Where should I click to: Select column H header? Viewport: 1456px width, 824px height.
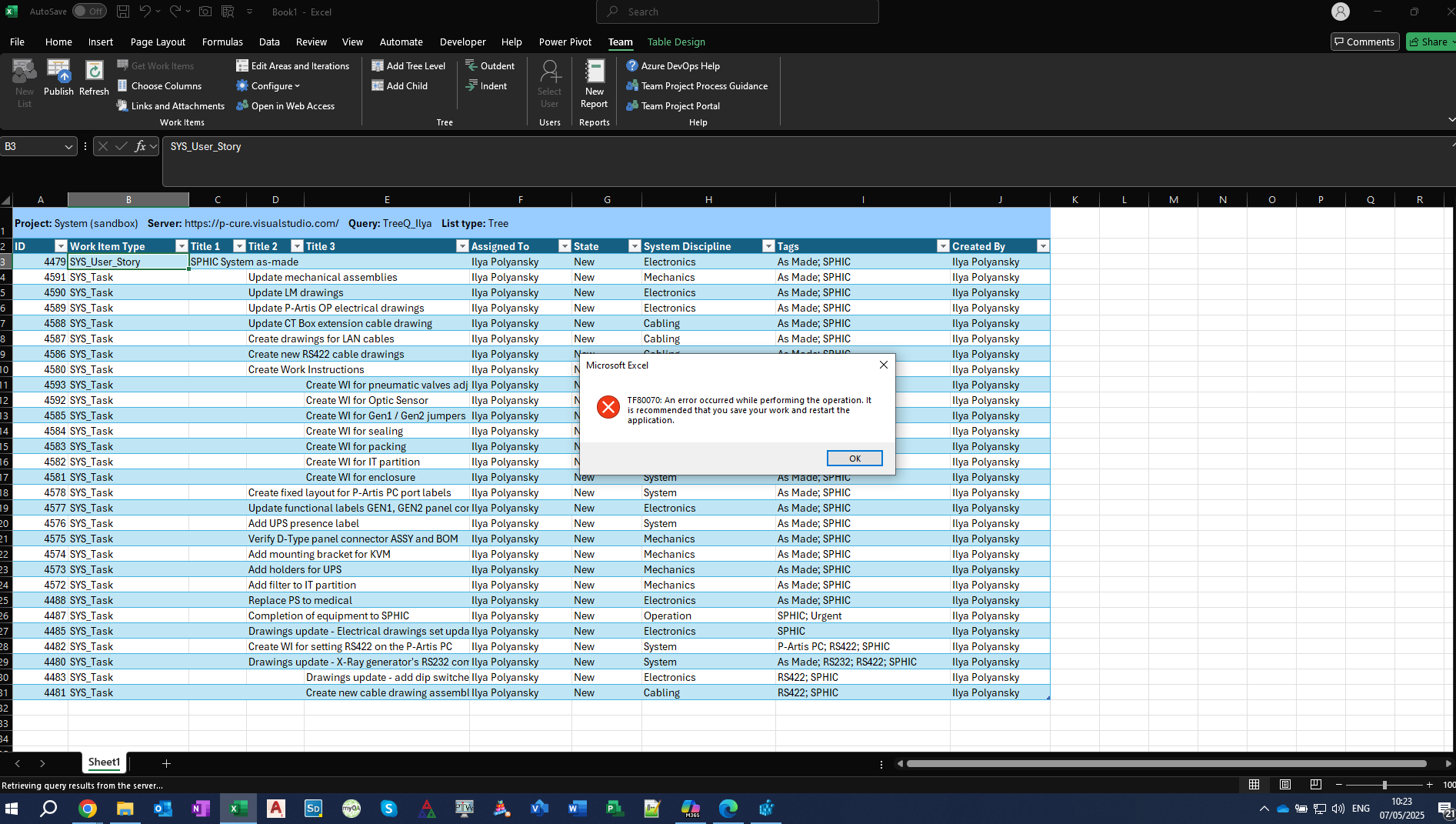[708, 199]
